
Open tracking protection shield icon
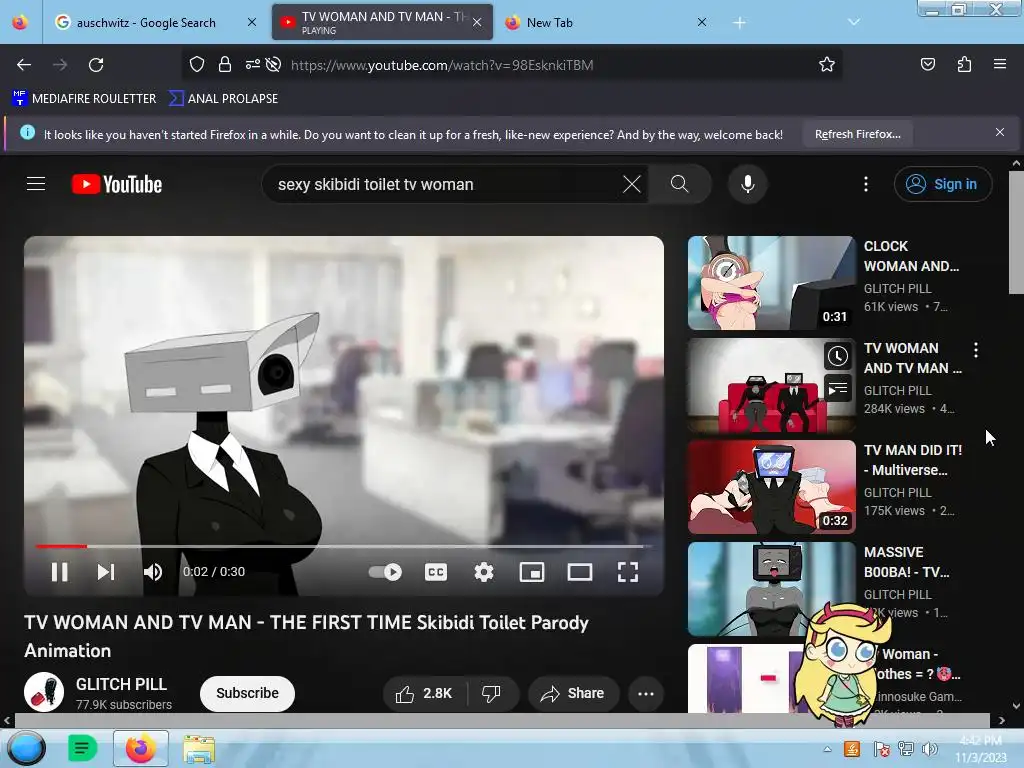point(197,64)
